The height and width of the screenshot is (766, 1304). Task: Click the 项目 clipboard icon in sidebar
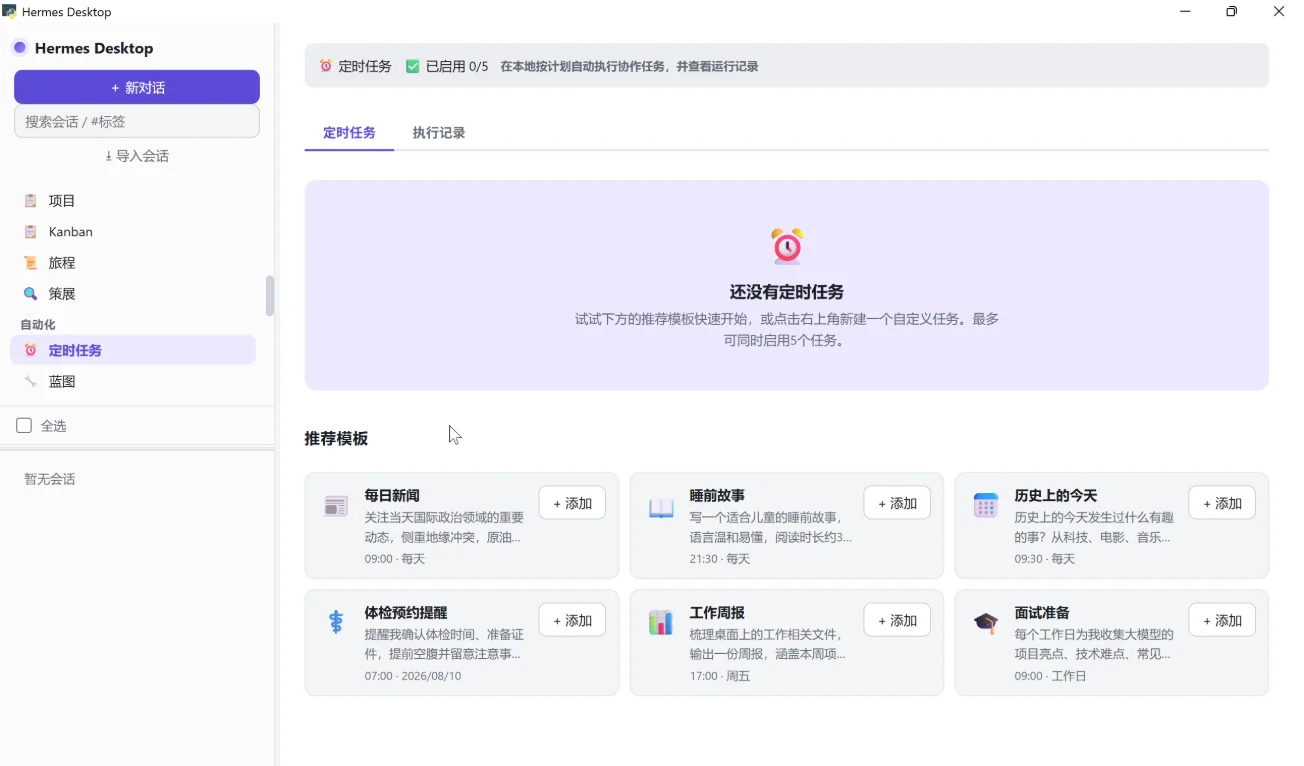tap(31, 201)
